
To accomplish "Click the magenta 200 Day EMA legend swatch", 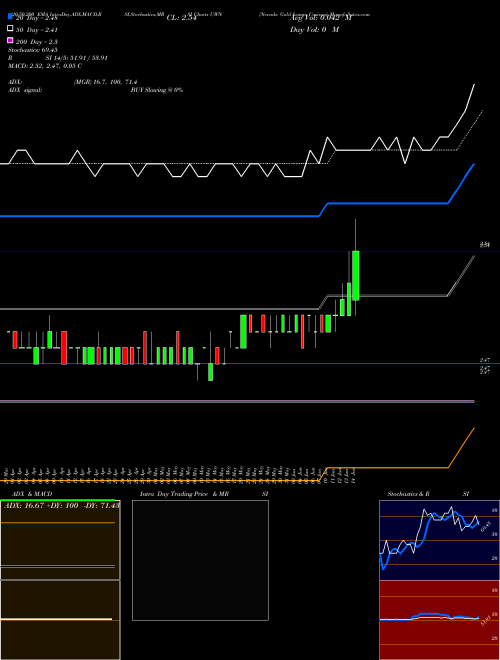I will tap(10, 40).
